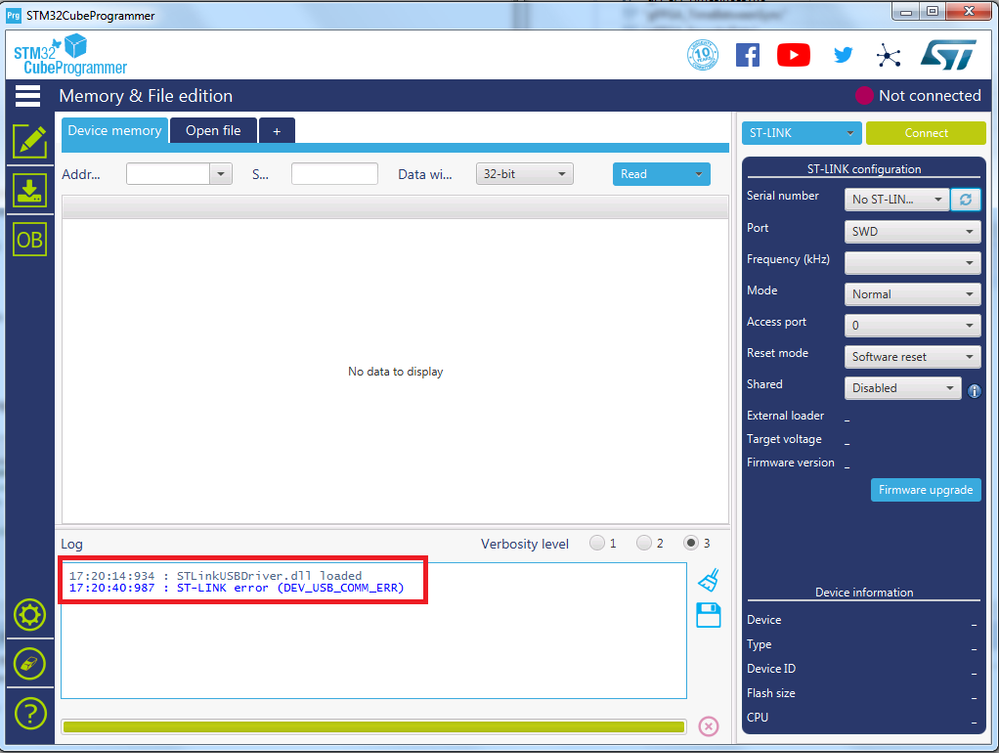Click the STLinkUSBDriver.dll loaded log line

pyautogui.click(x=215, y=576)
